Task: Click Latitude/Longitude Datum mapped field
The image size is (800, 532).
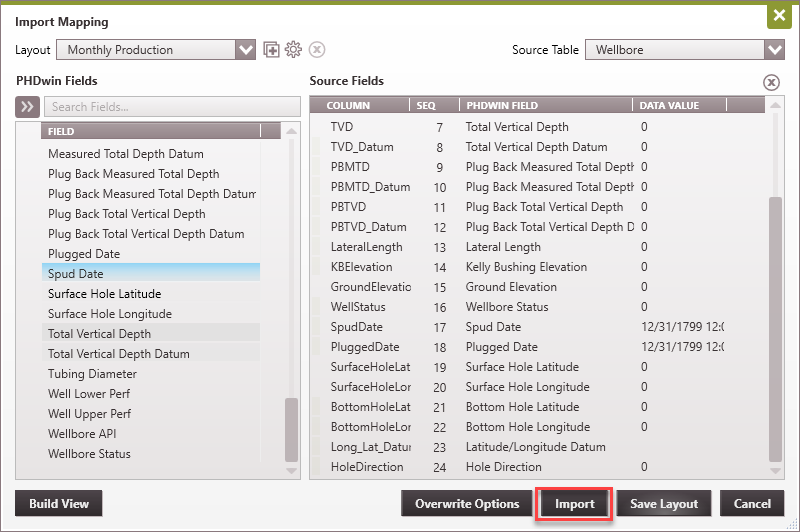Action: 535,447
